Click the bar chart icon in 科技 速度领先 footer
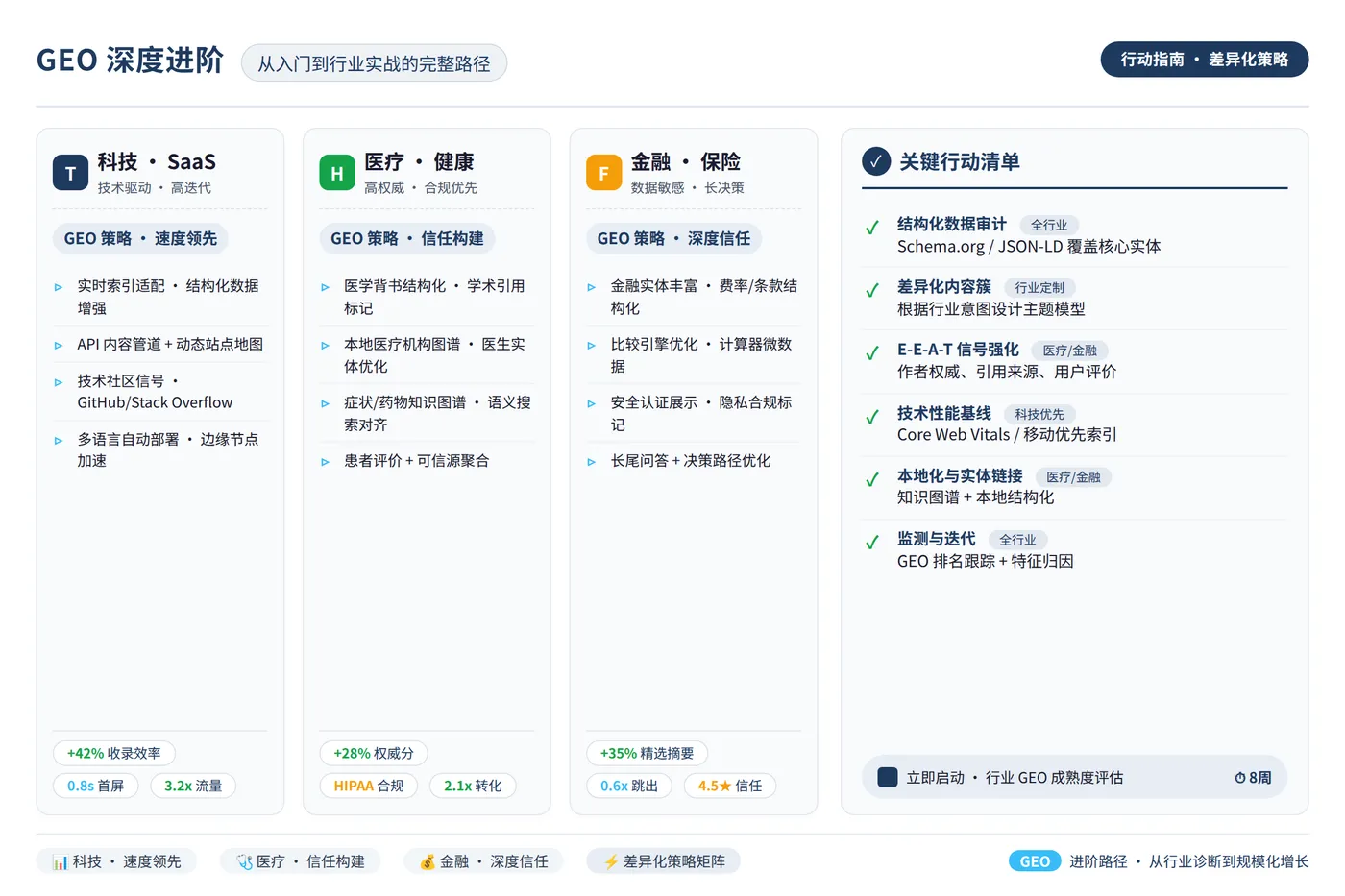 click(60, 861)
